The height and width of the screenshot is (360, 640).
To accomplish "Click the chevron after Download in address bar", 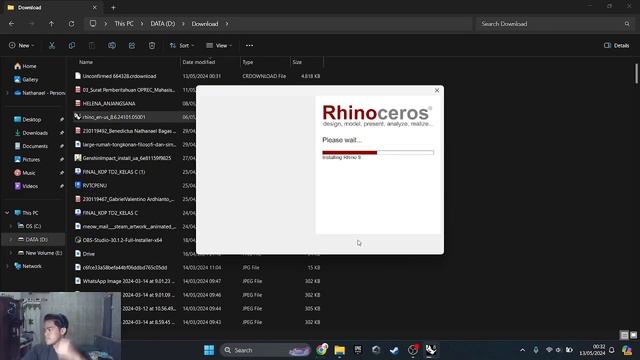I will [x=227, y=24].
